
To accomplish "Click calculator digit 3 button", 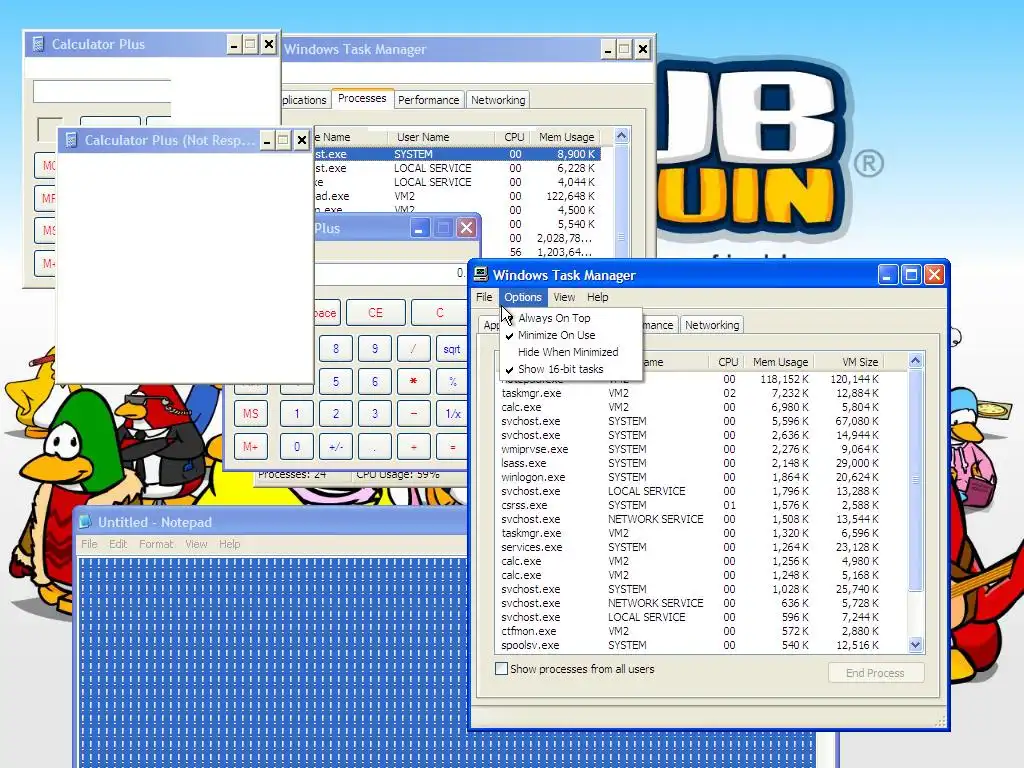I will click(x=375, y=413).
